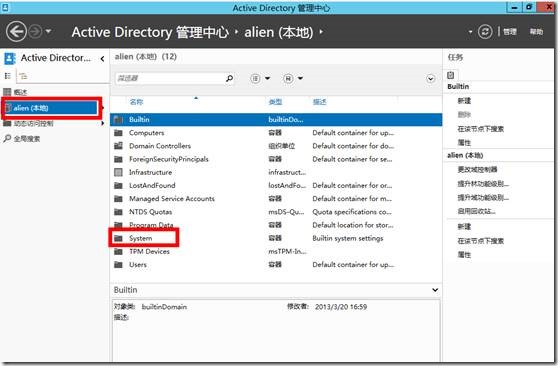Click the TPM Devices folder icon

(x=118, y=251)
